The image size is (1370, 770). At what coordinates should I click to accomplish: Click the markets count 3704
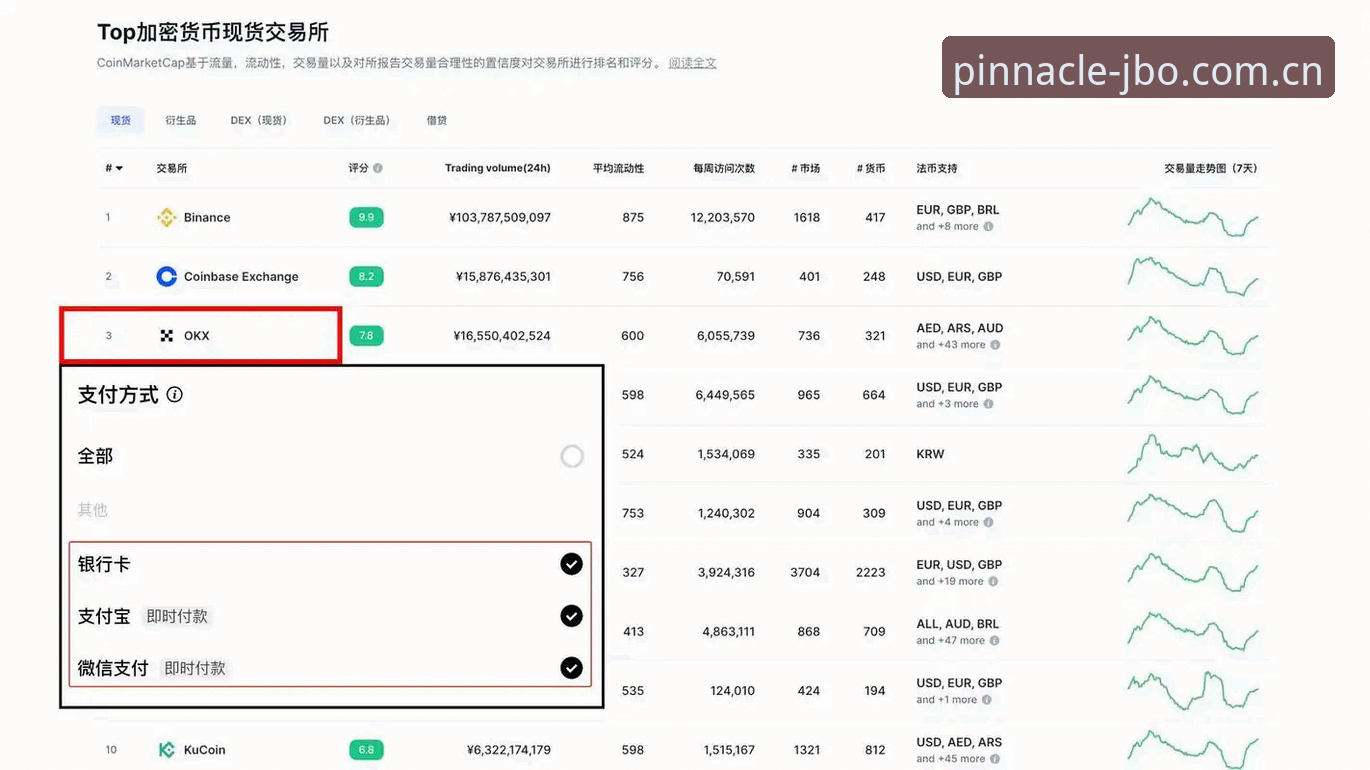click(x=805, y=572)
